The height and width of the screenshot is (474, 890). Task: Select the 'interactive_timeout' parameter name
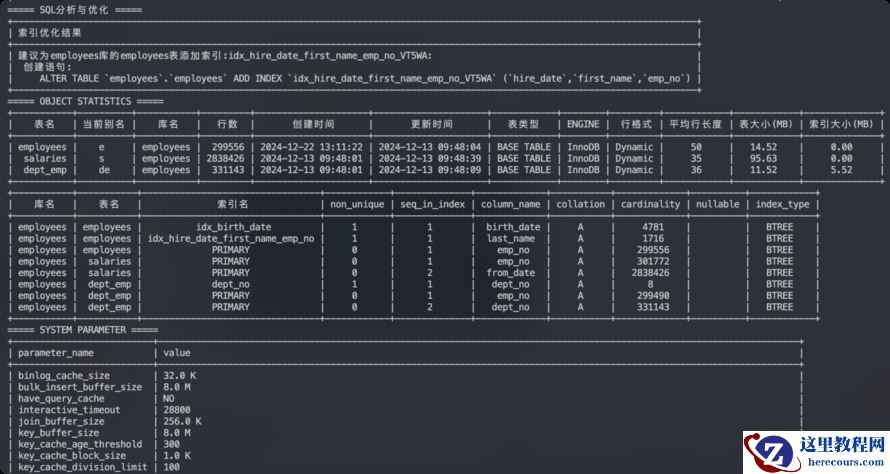pyautogui.click(x=69, y=410)
